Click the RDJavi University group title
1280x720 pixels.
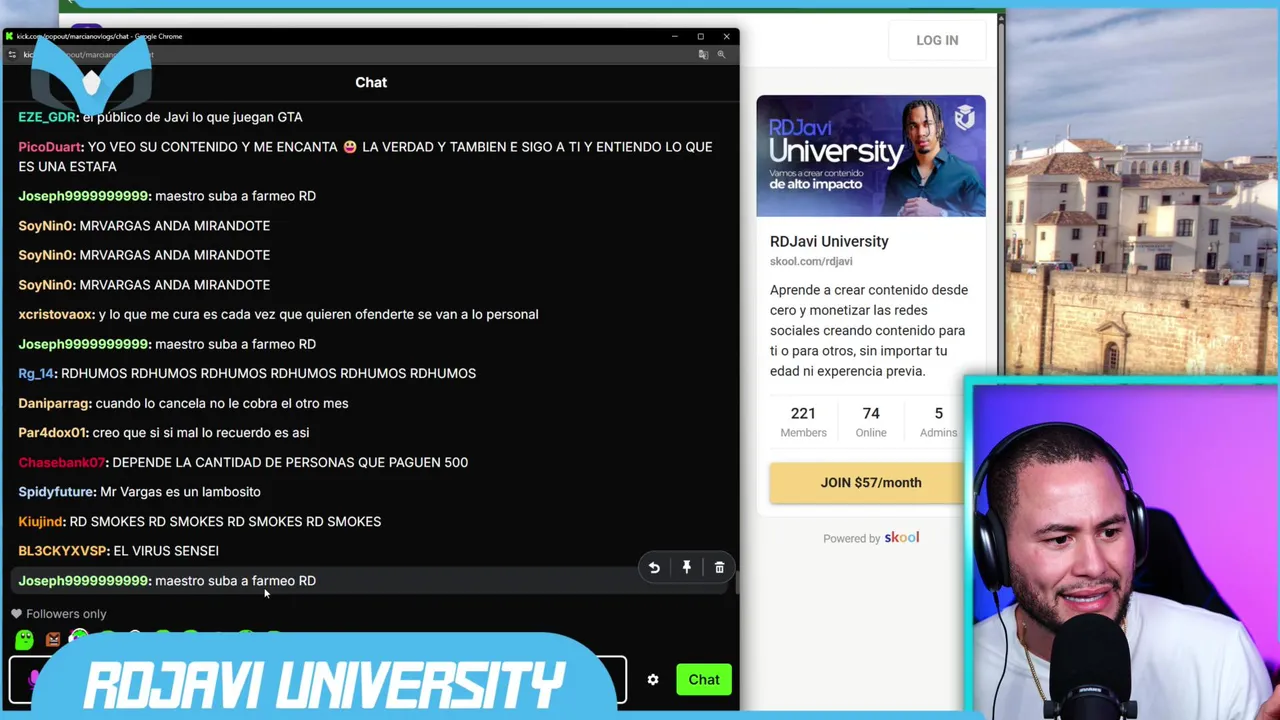click(x=829, y=241)
